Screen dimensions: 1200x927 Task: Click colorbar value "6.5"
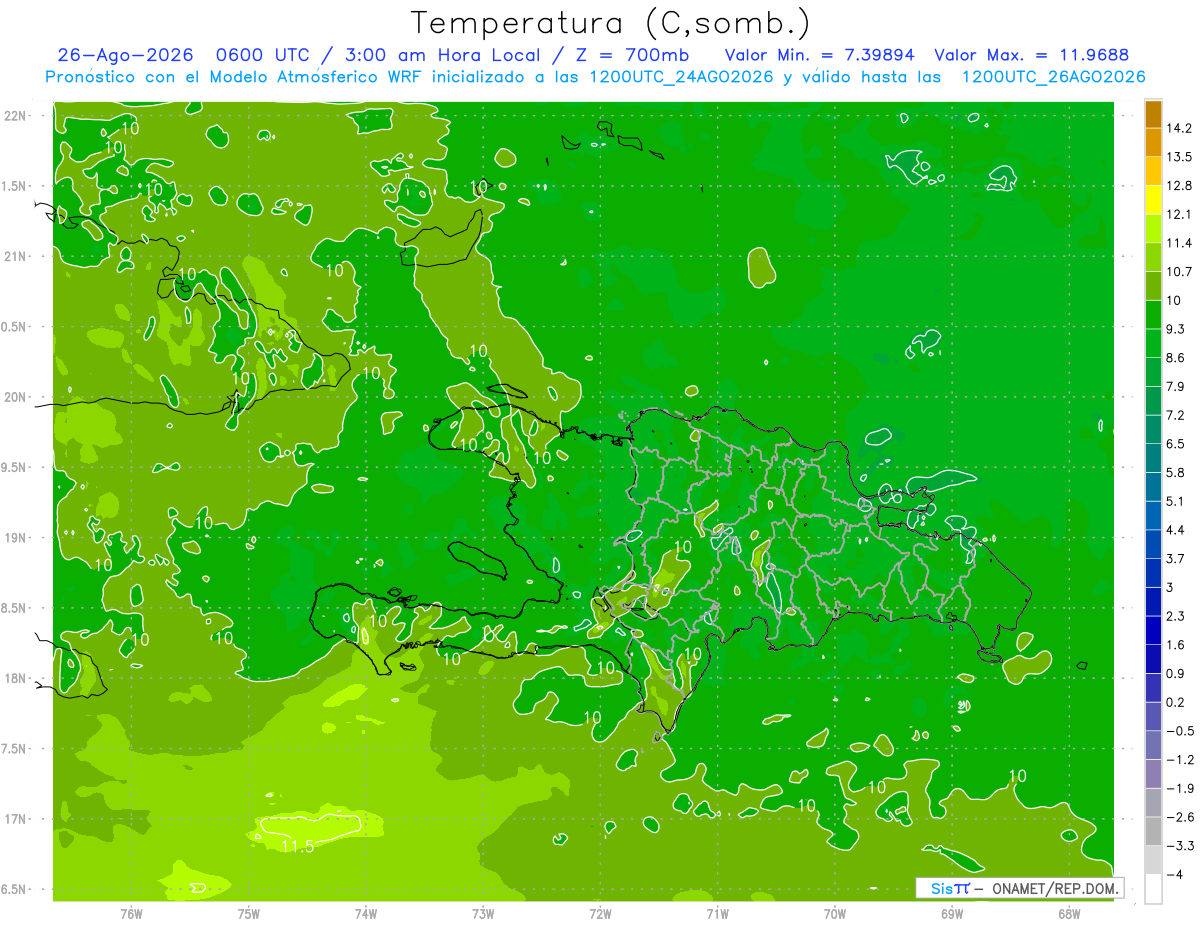[1177, 444]
